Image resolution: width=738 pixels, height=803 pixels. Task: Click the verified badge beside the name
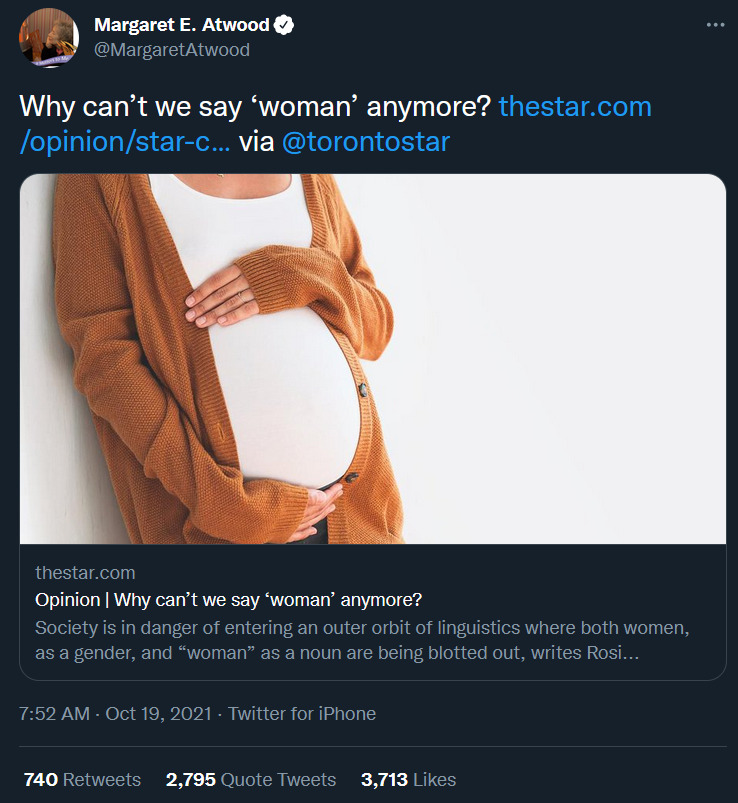(x=284, y=25)
